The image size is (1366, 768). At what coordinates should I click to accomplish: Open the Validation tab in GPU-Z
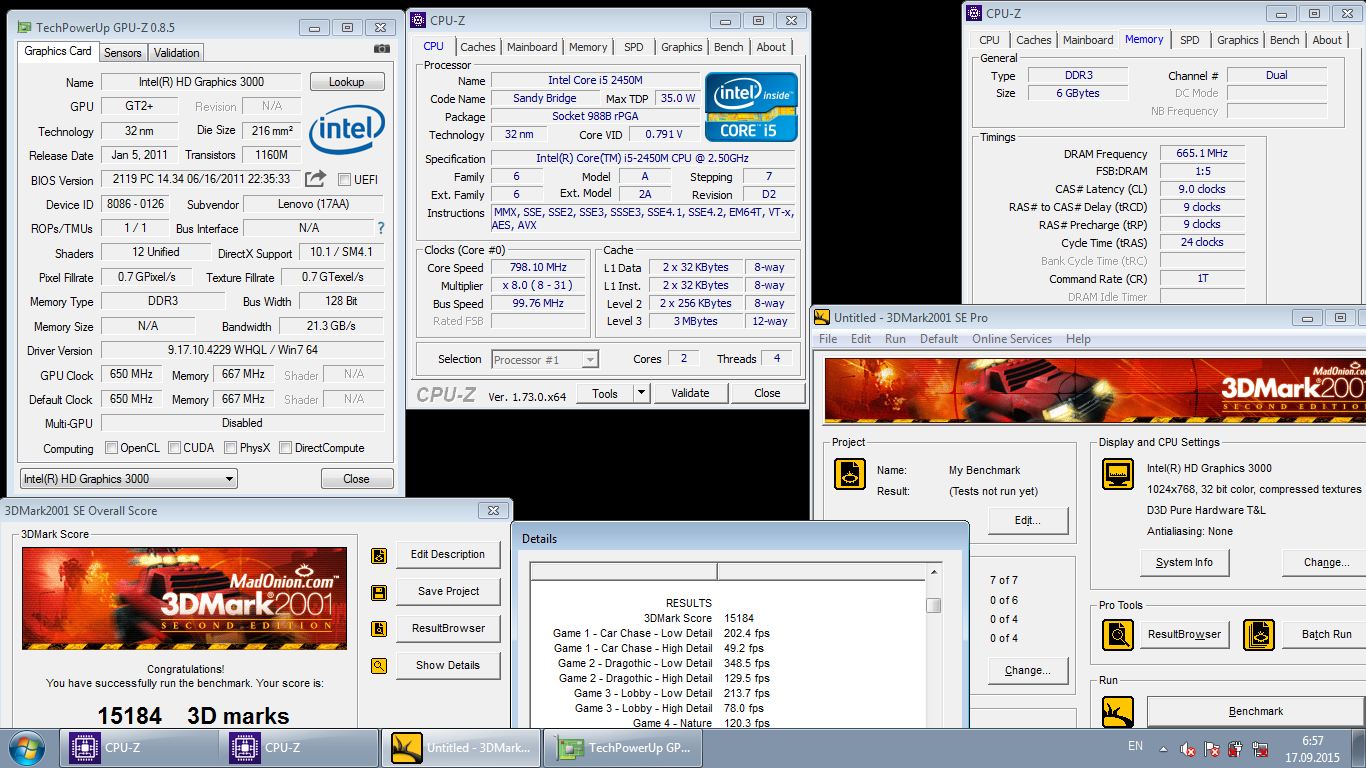click(x=177, y=52)
